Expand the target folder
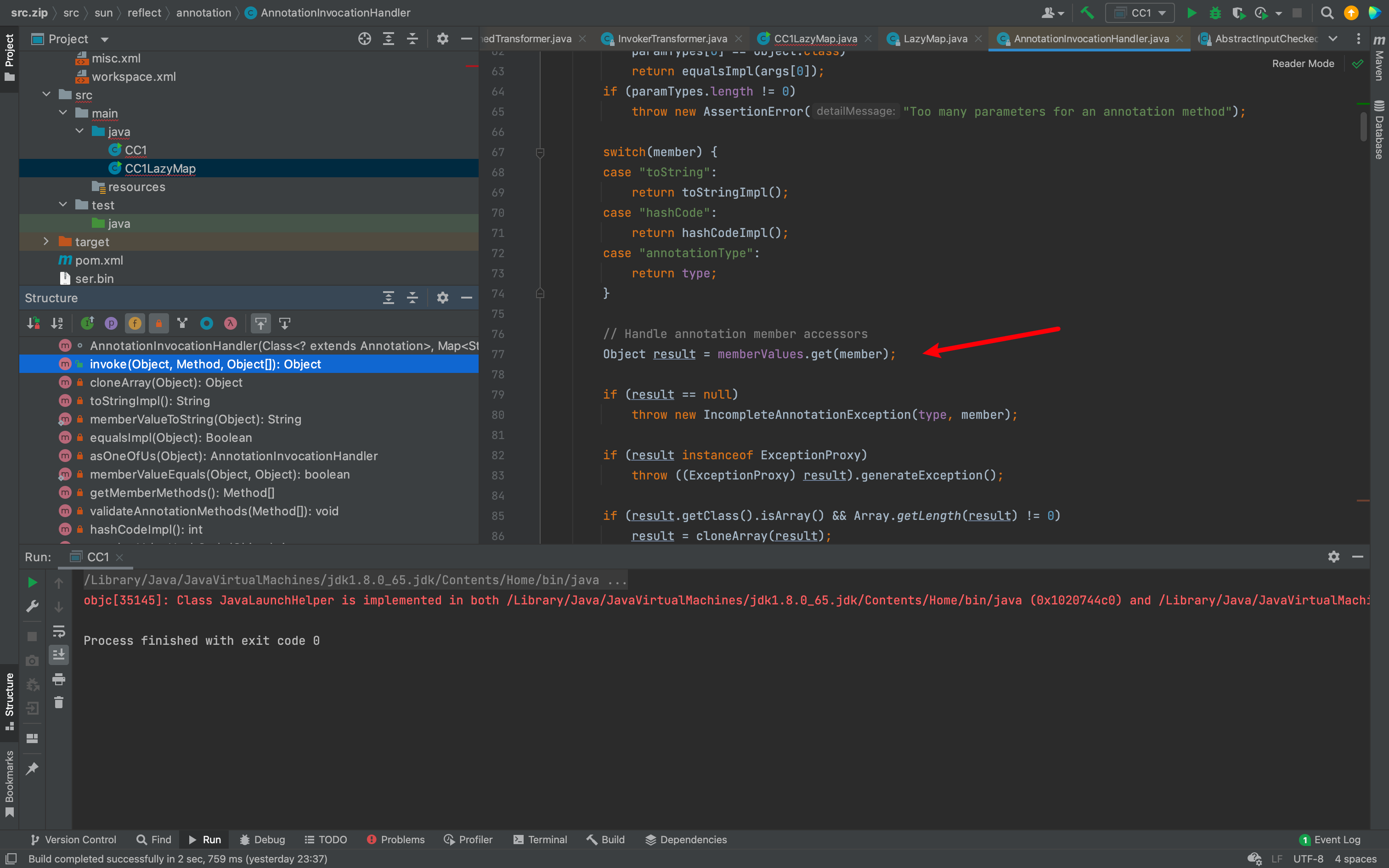1389x868 pixels. pyautogui.click(x=46, y=241)
